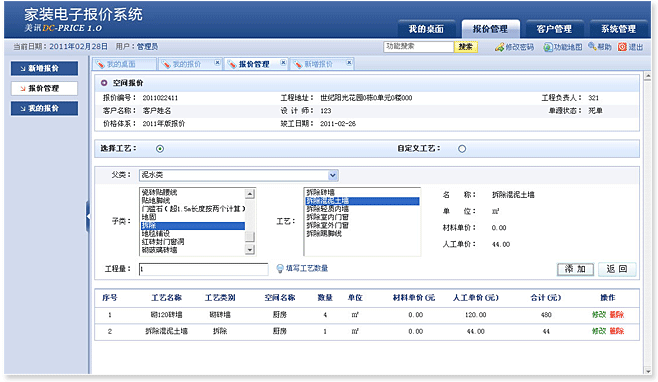Open the 我的桌面 page tab
This screenshot has width=658, height=382.
pos(124,64)
